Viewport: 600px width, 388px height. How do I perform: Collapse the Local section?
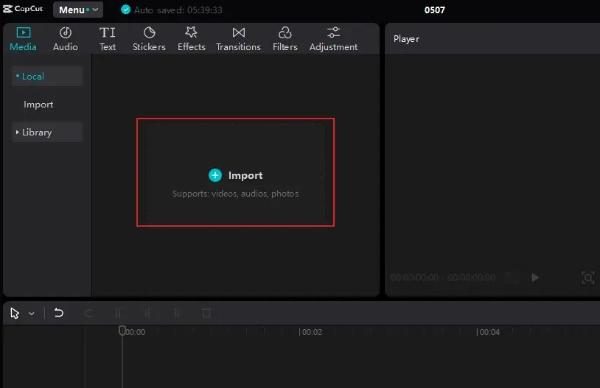click(x=47, y=76)
